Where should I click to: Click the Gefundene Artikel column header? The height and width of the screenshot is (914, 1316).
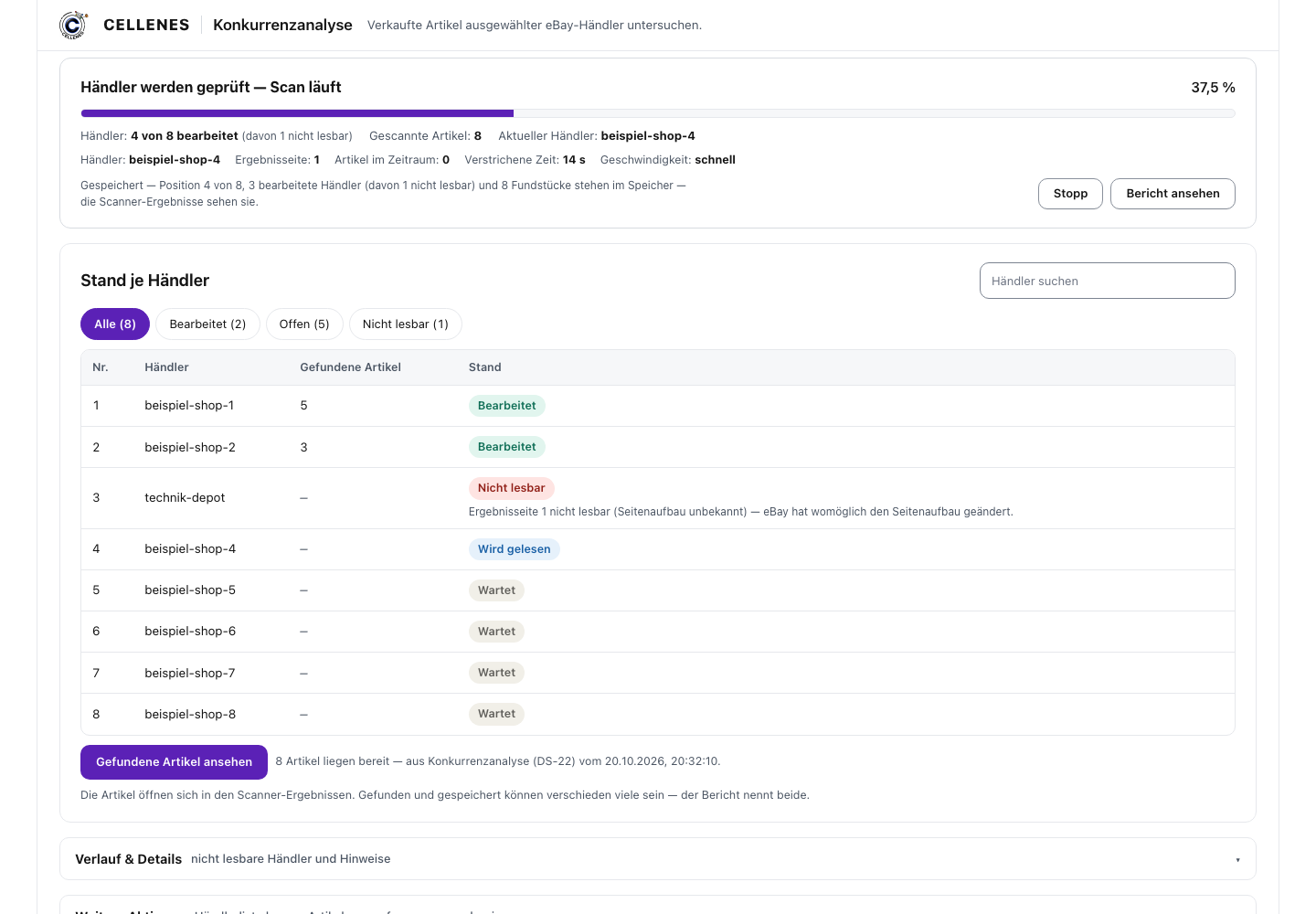pyautogui.click(x=350, y=367)
